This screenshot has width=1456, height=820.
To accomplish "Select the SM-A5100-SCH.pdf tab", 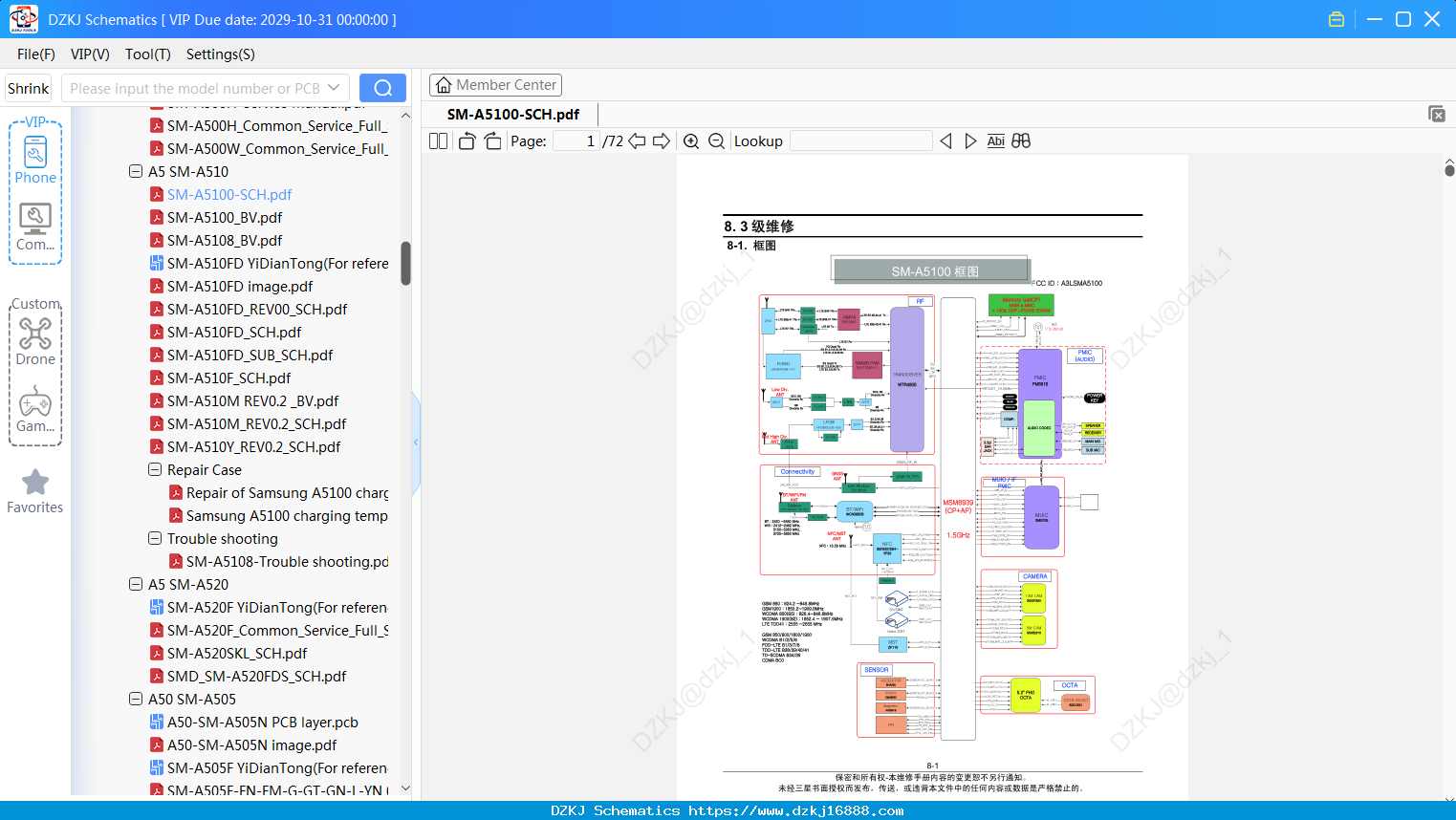I will [513, 114].
